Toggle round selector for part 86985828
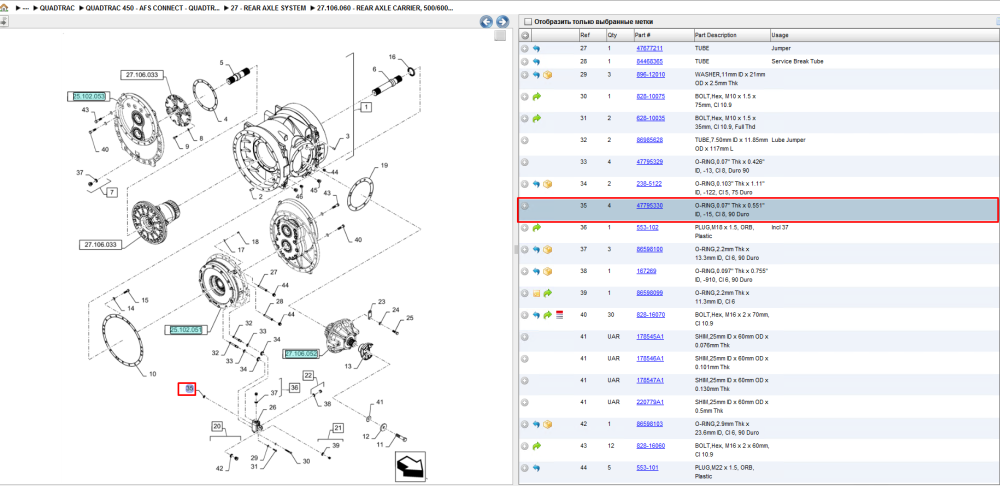The image size is (1000, 486). click(525, 140)
